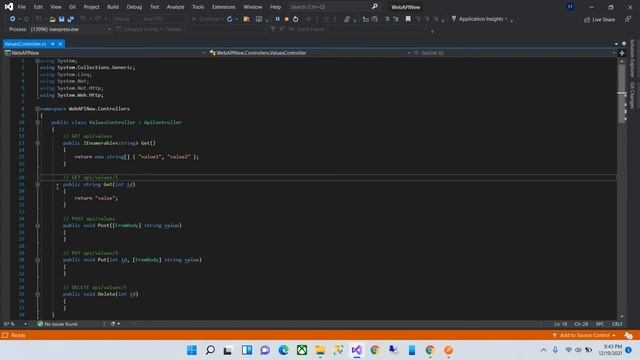Image resolution: width=640 pixels, height=360 pixels.
Task: Click the Visual Studio logo icon
Action: 9,7
